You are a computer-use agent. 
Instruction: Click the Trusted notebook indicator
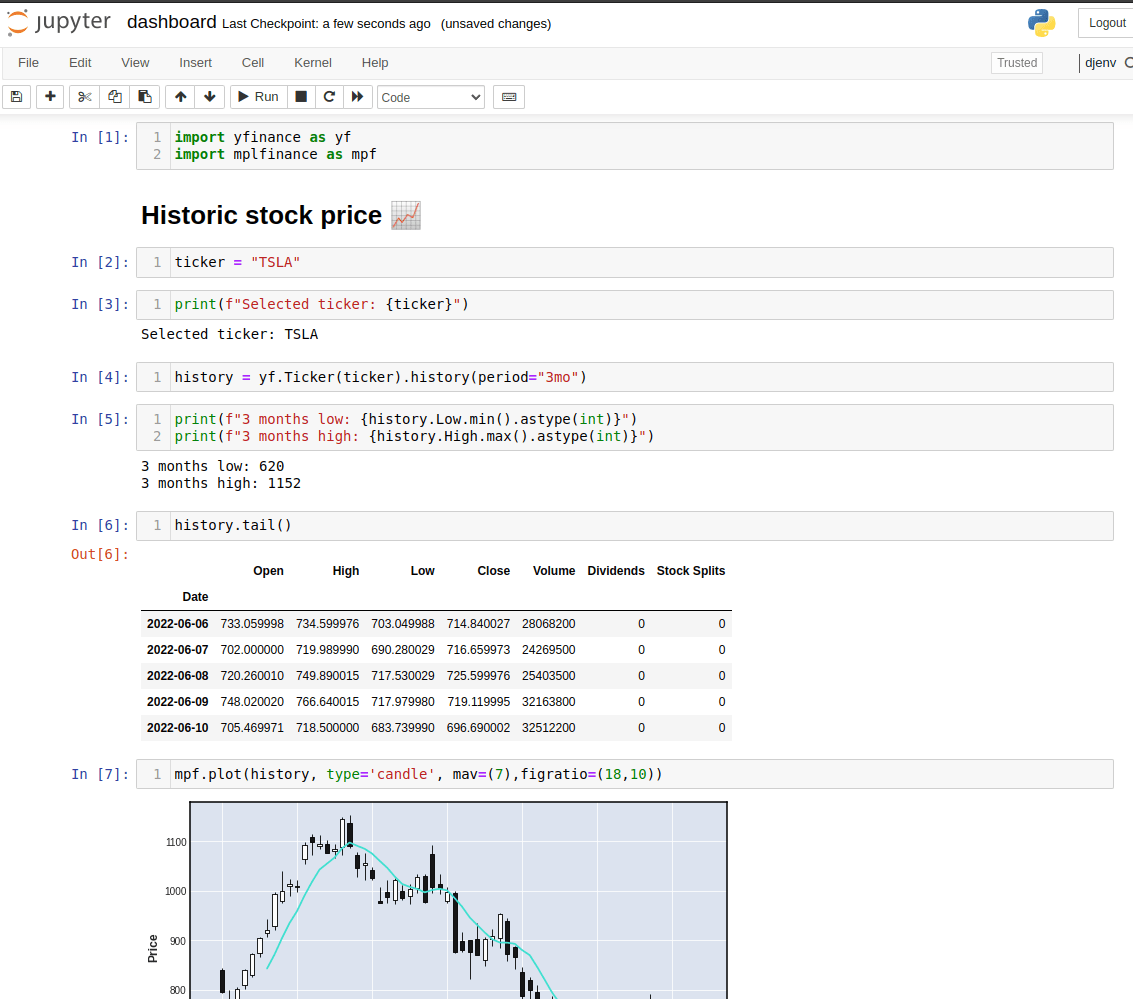pyautogui.click(x=1016, y=62)
